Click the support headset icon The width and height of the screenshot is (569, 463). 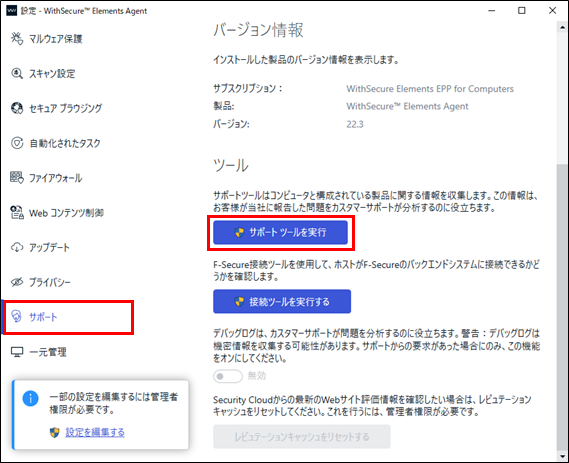click(x=17, y=317)
